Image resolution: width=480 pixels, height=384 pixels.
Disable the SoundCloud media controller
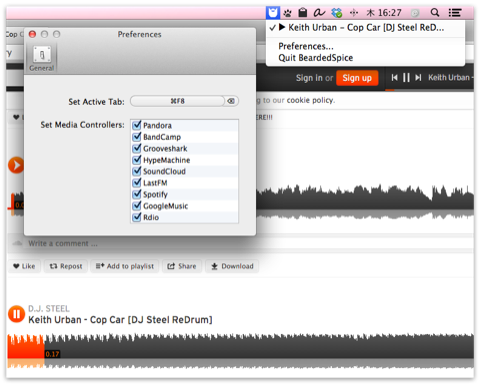tap(137, 171)
